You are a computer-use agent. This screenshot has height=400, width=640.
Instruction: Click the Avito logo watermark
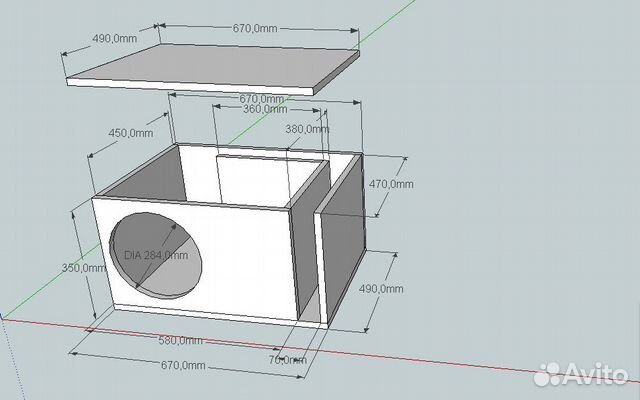pyautogui.click(x=582, y=375)
